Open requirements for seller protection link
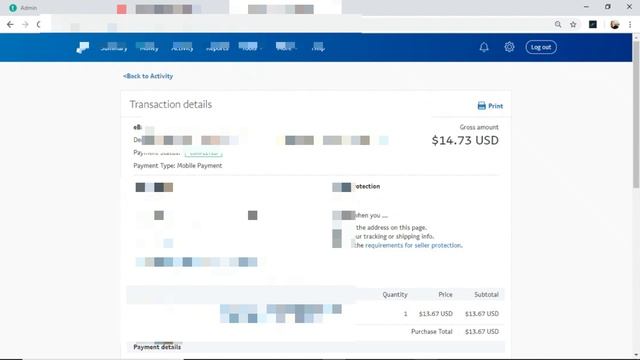640x360 pixels. pos(413,245)
